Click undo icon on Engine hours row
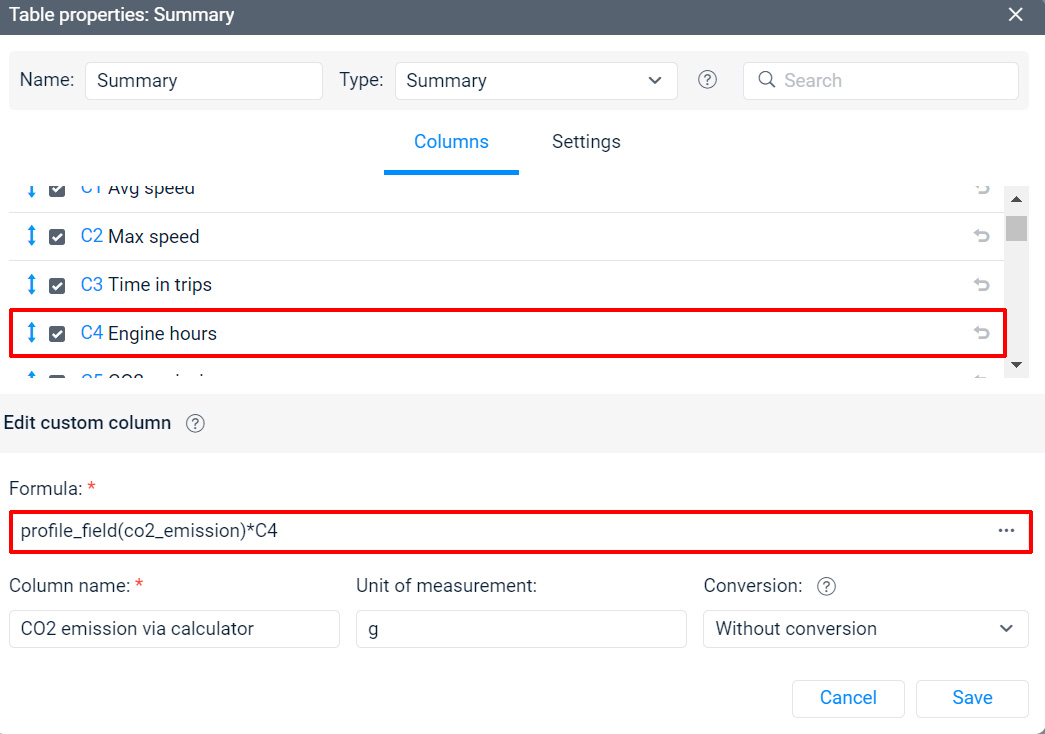This screenshot has width=1045, height=734. [981, 333]
